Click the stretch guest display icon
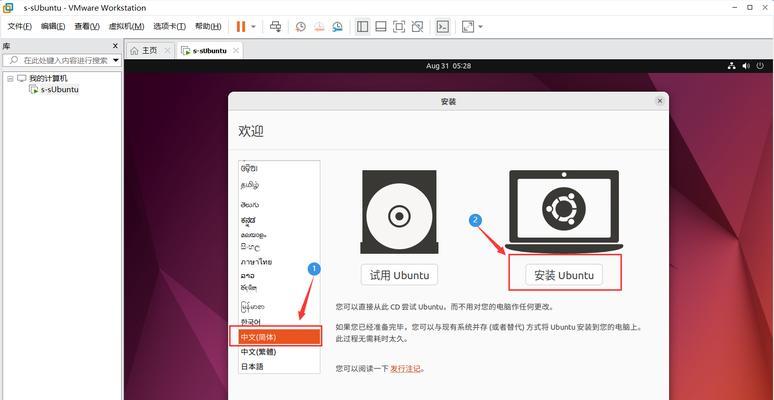 [467, 27]
